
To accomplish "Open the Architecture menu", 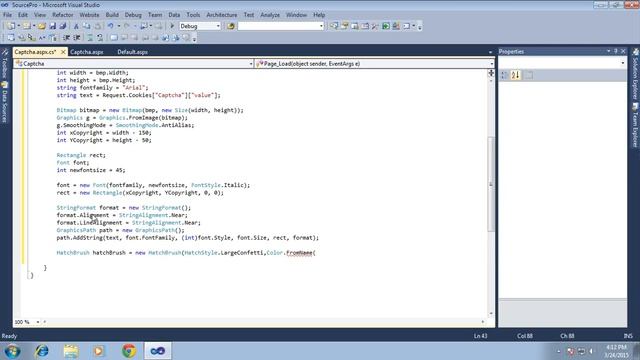I will pos(222,15).
